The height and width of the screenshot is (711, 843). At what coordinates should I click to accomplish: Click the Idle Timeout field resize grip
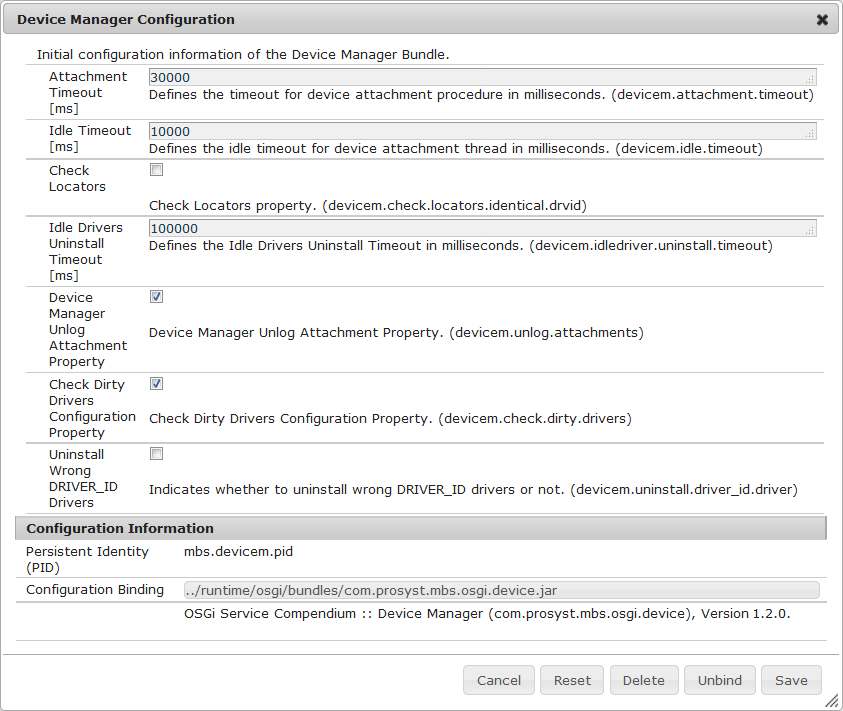[x=811, y=134]
